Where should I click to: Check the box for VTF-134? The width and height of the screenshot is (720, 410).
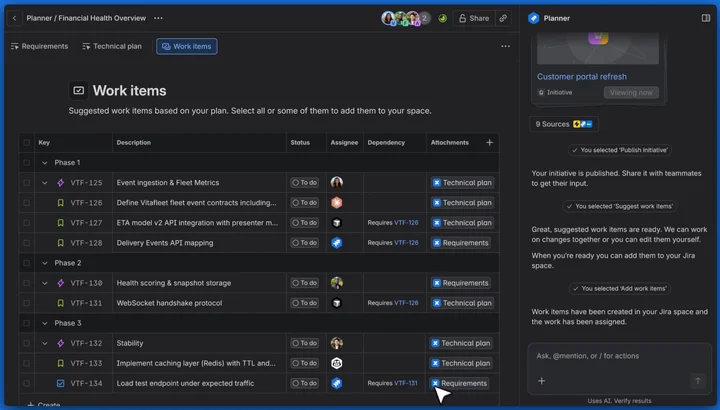(27, 383)
